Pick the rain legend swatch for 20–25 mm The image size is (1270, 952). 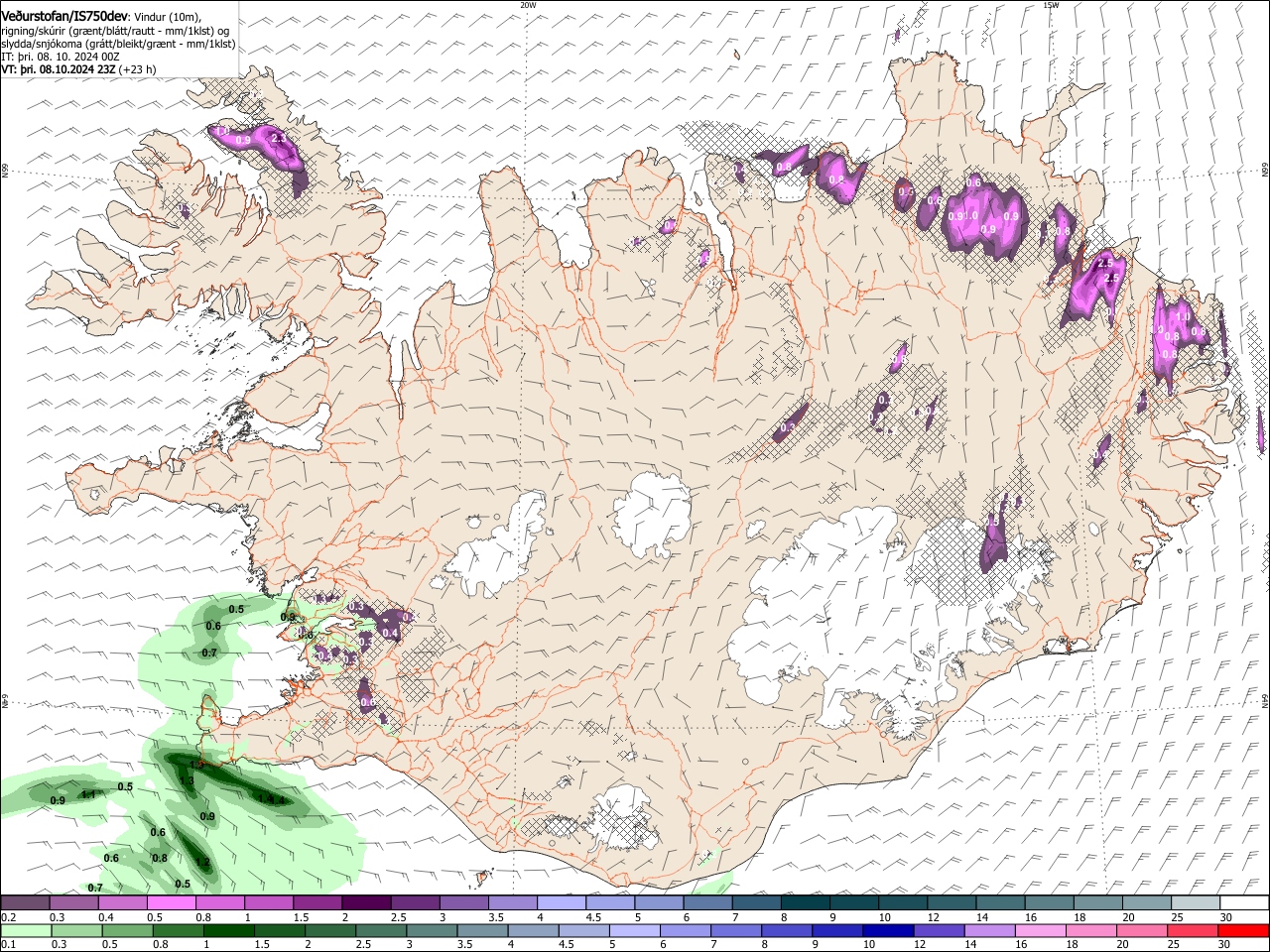(1142, 930)
